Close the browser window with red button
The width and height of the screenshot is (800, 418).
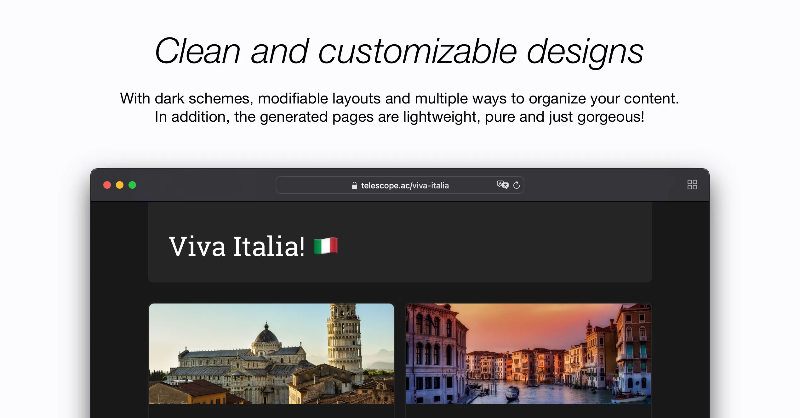pyautogui.click(x=107, y=185)
